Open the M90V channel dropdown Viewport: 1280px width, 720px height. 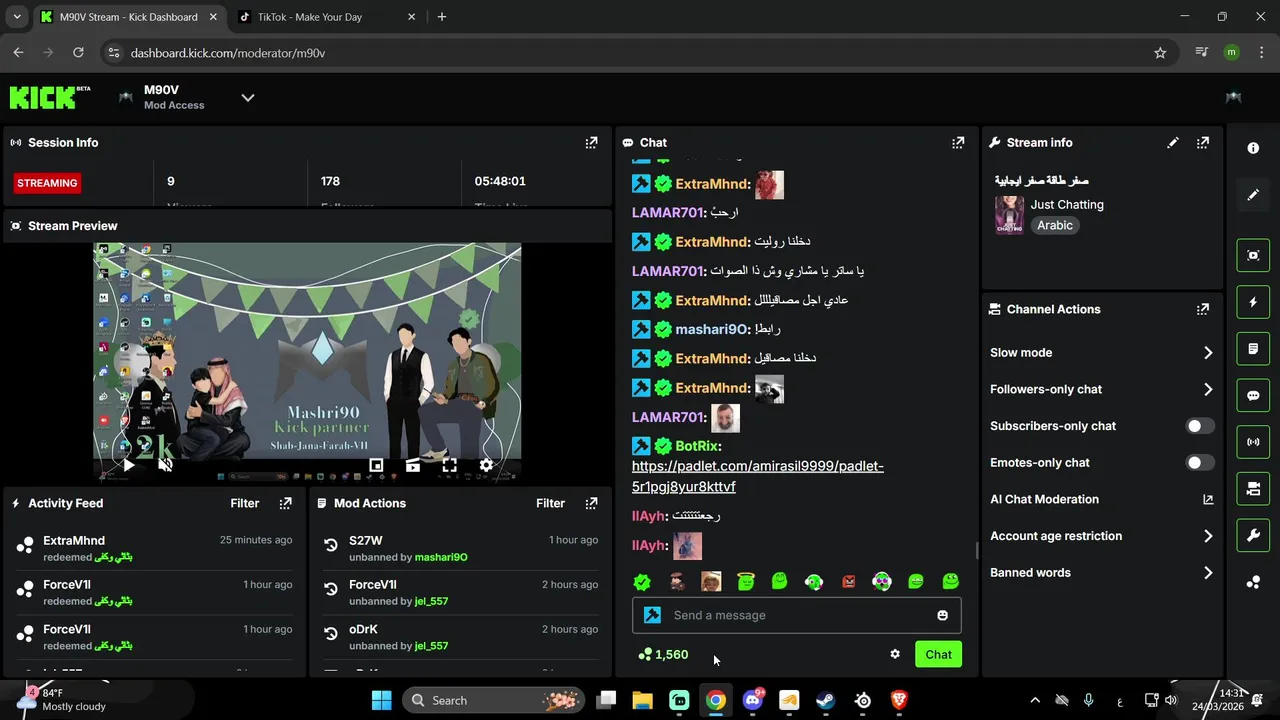248,97
